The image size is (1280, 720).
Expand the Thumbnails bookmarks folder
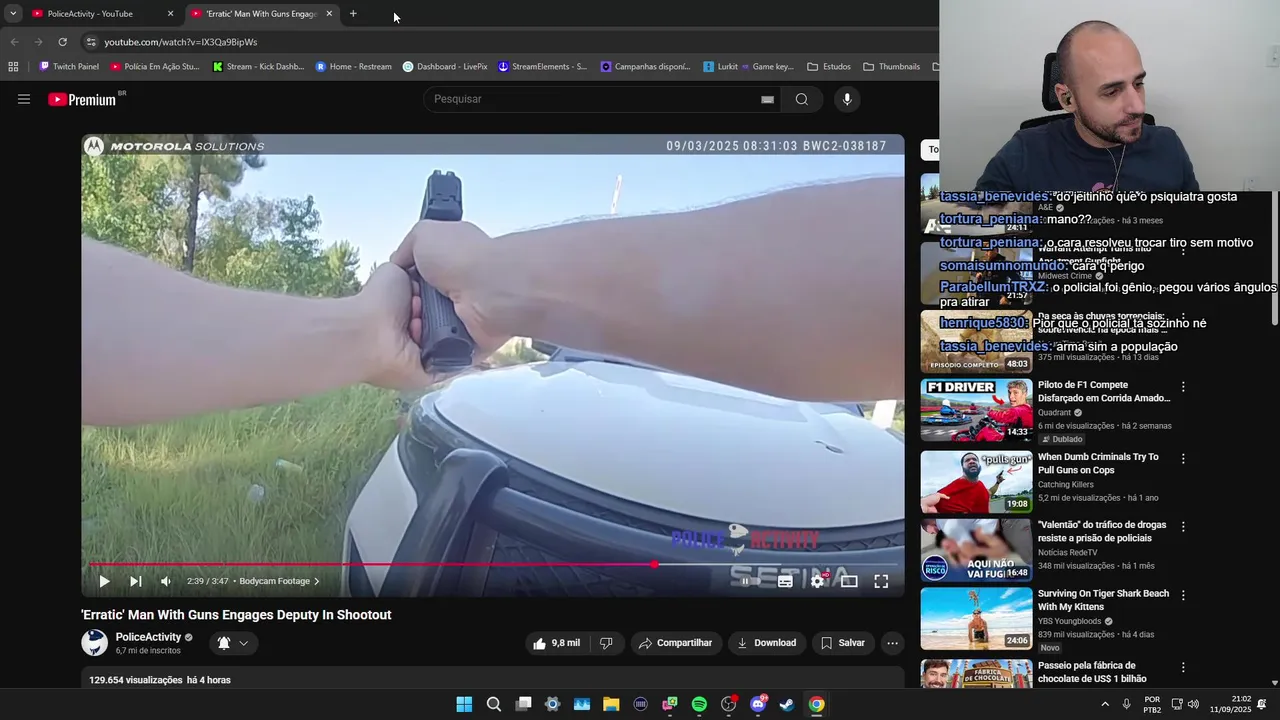click(x=891, y=67)
